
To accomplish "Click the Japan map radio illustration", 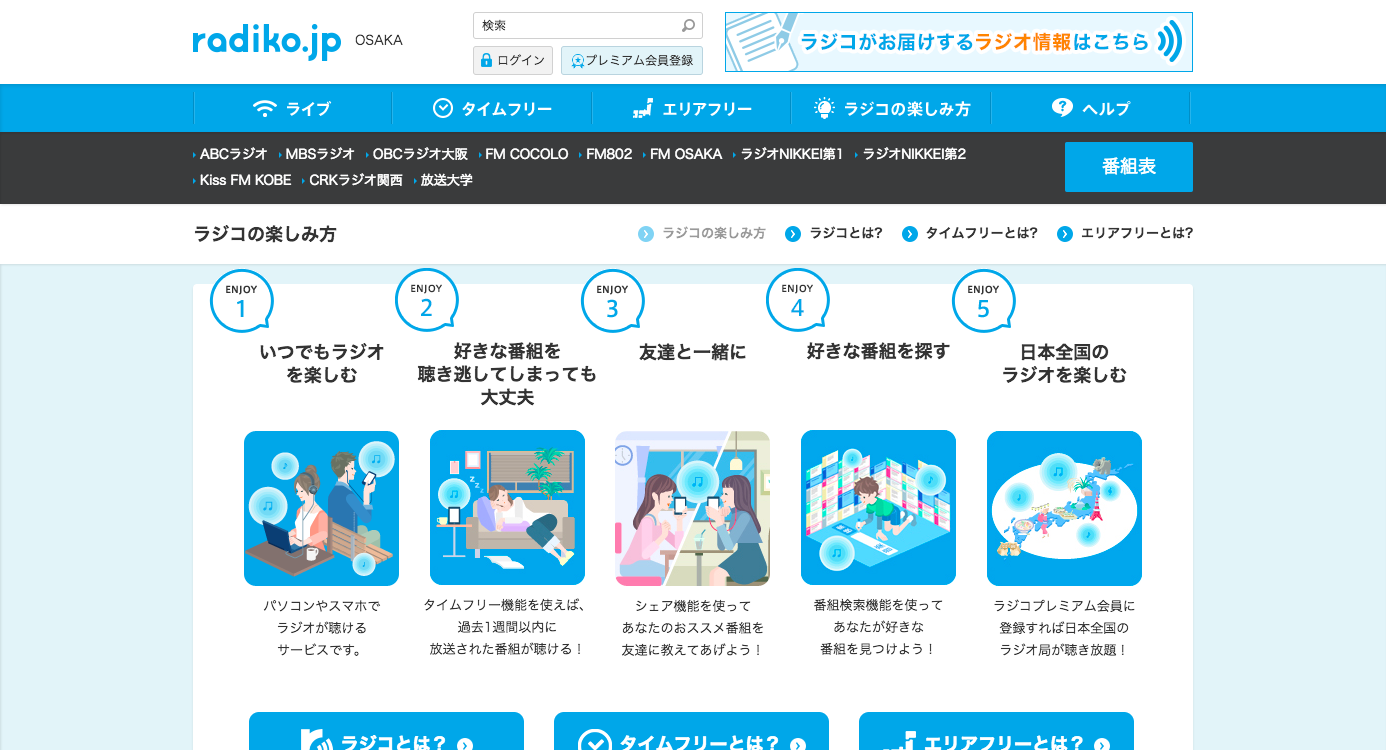I will tap(1064, 508).
